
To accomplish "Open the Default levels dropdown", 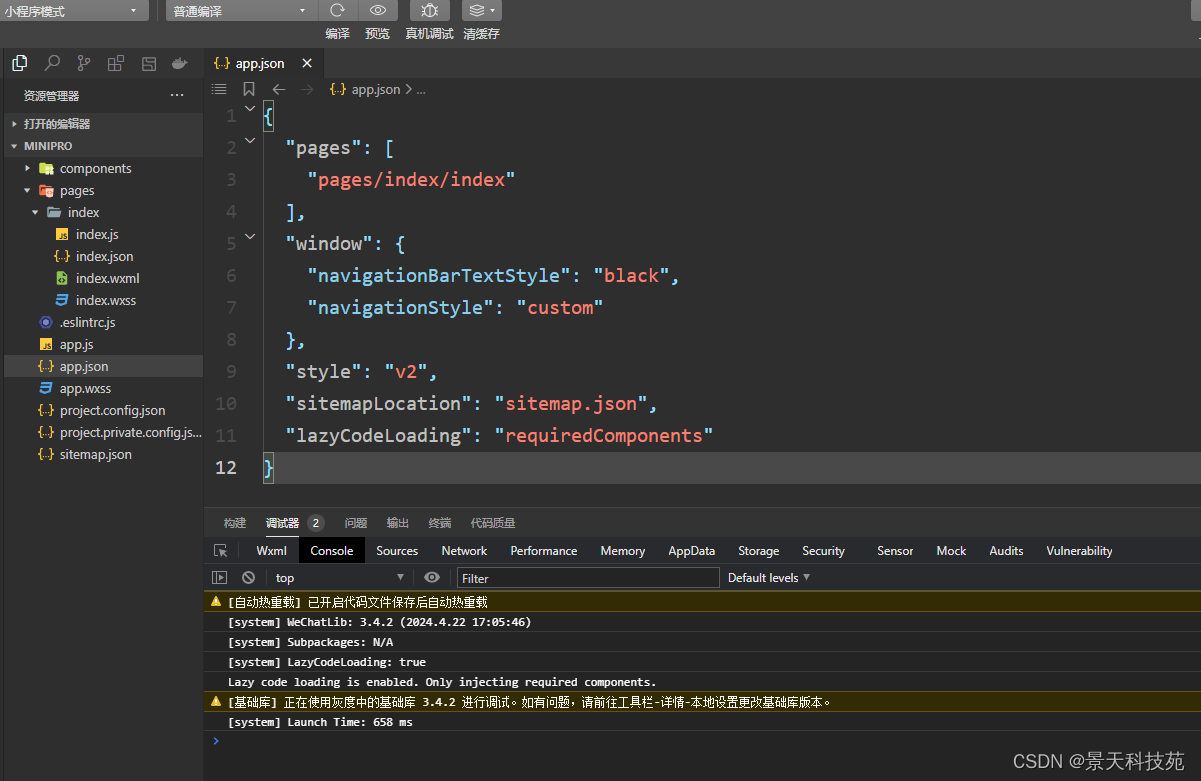I will (x=769, y=577).
